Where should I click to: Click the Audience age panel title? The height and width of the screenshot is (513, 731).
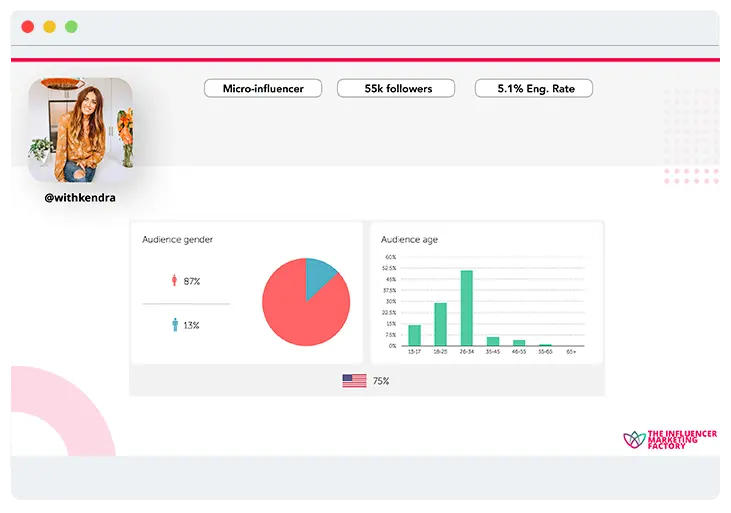409,240
